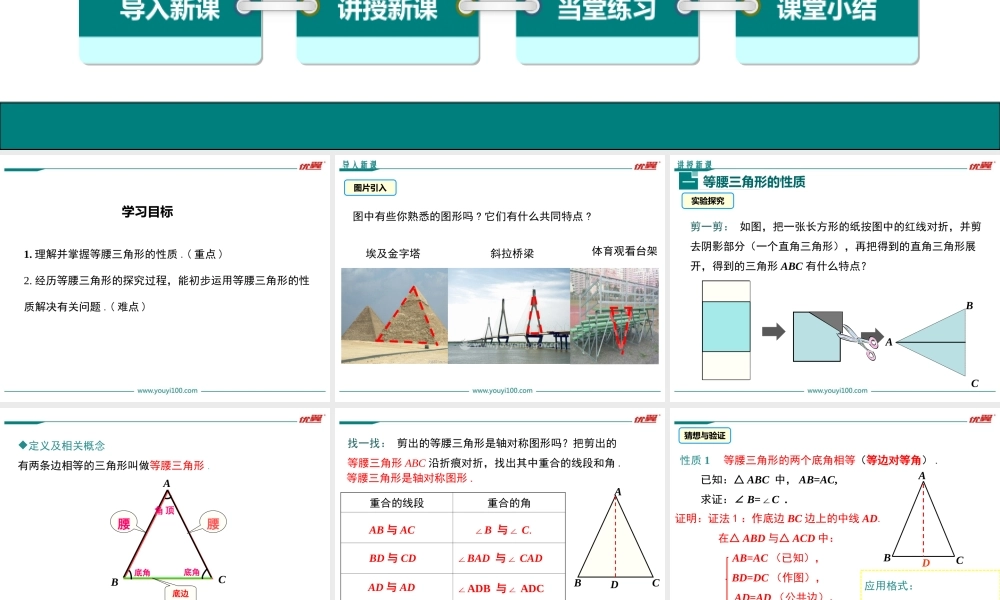Open www.youyi100.com link on 实验探究 slide

pyautogui.click(x=837, y=391)
